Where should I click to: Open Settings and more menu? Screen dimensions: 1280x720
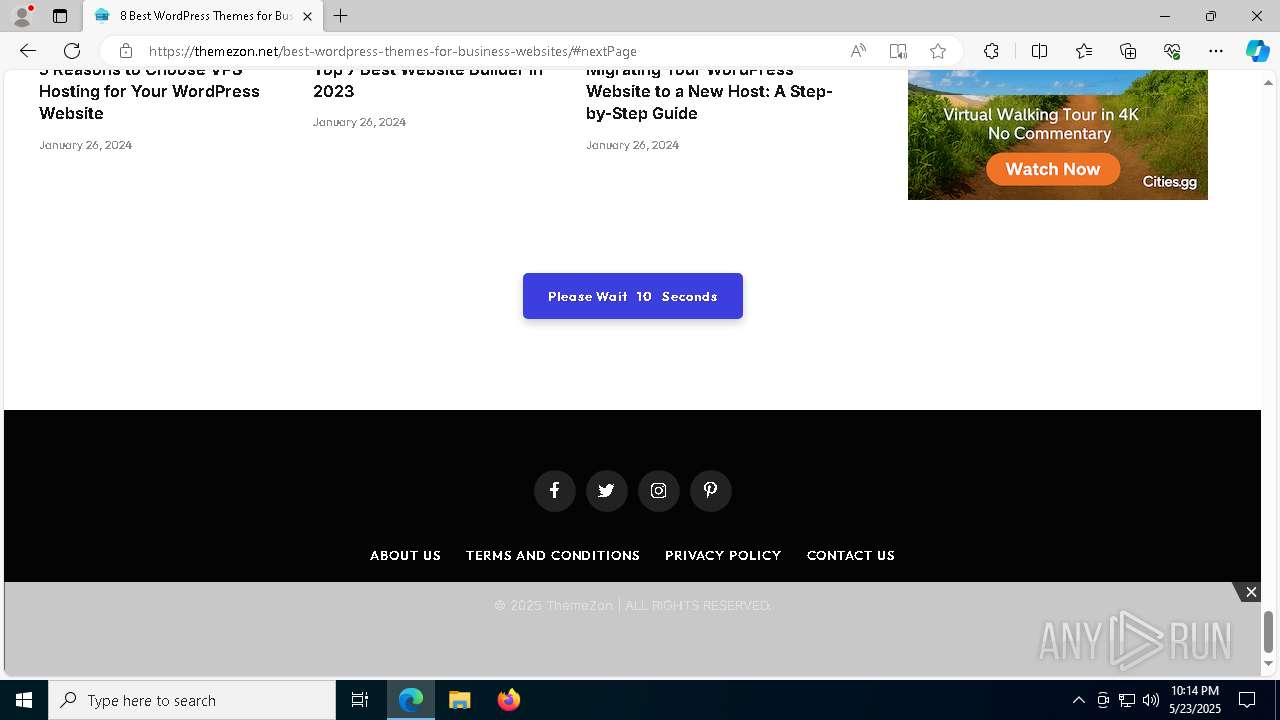click(1216, 51)
